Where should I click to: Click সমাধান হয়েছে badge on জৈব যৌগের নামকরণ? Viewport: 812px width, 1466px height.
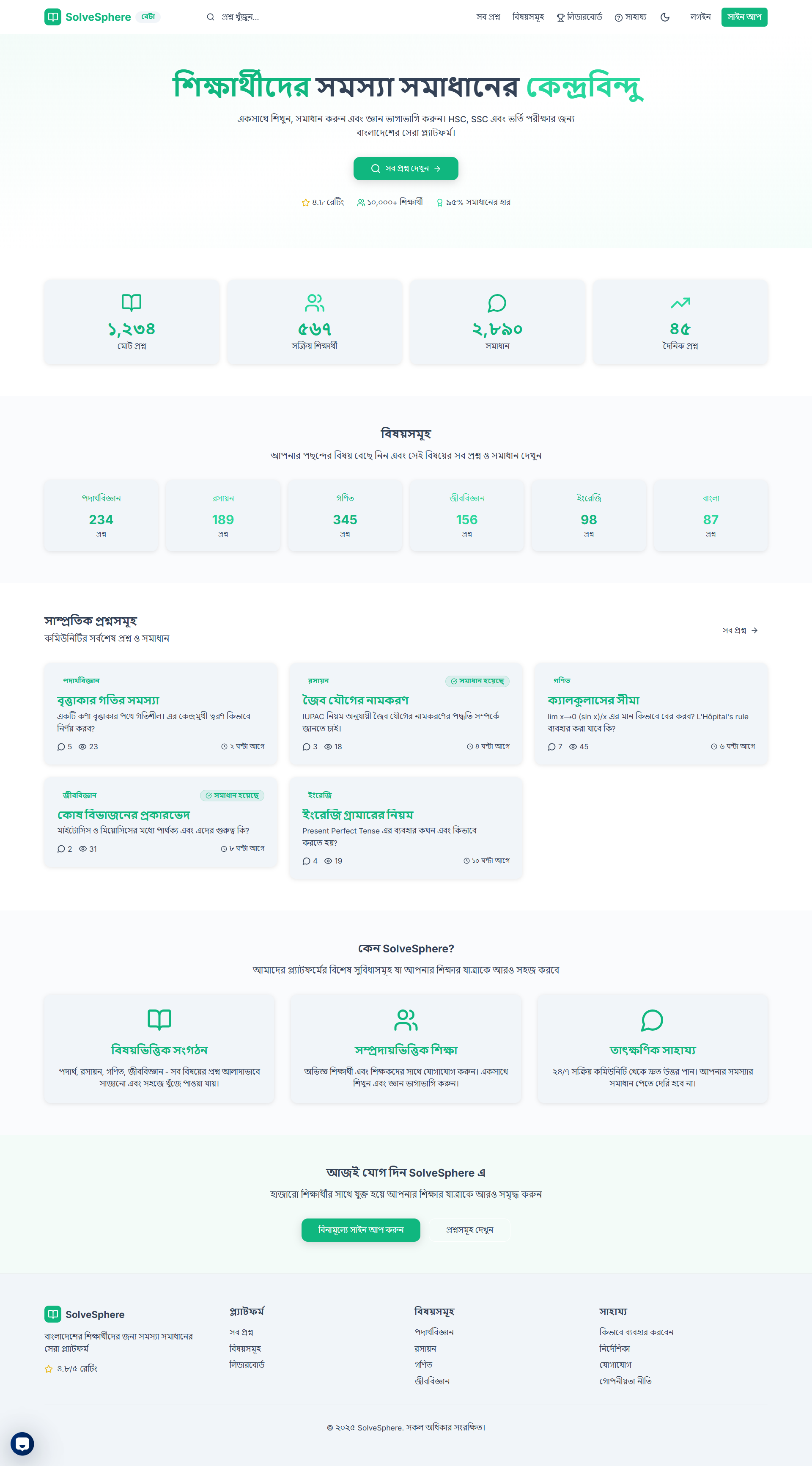coord(477,681)
